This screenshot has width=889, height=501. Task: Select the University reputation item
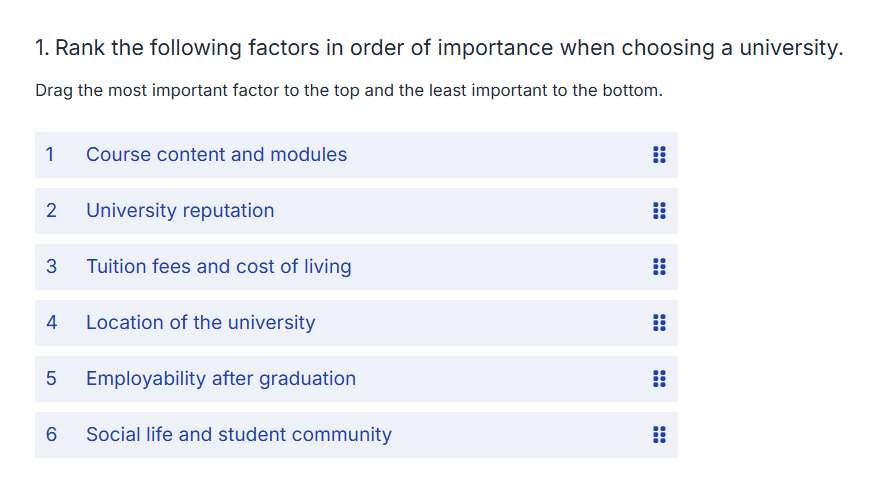(356, 211)
